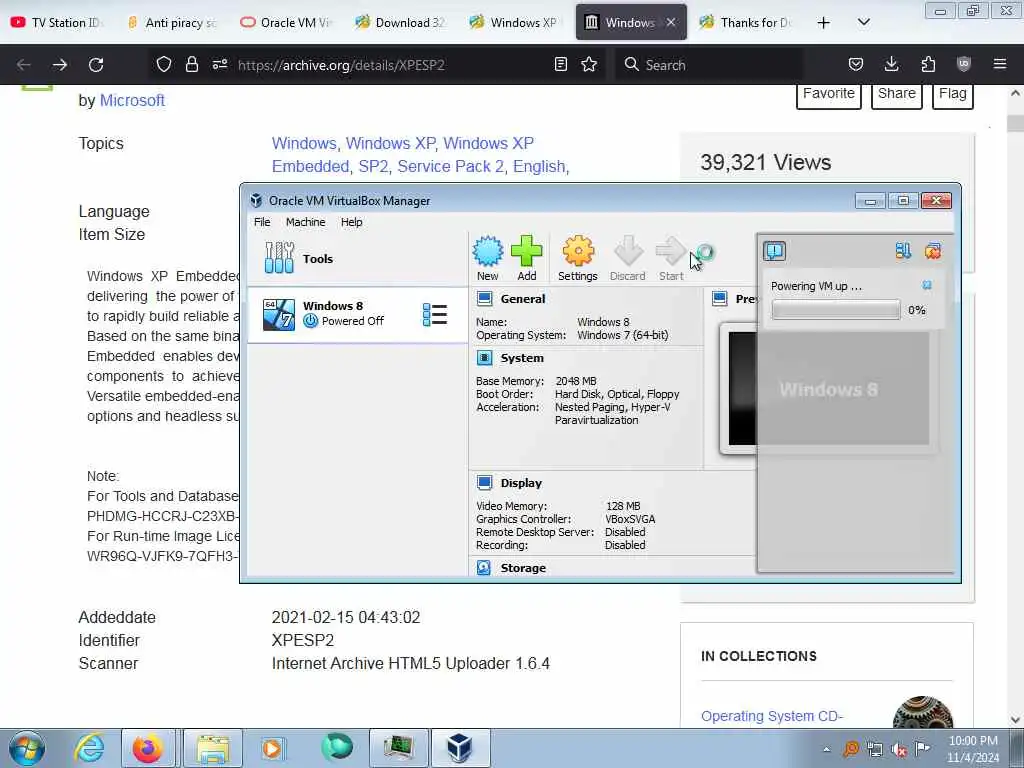Open the list all tabs dropdown
This screenshot has width=1024, height=768.
tap(863, 22)
